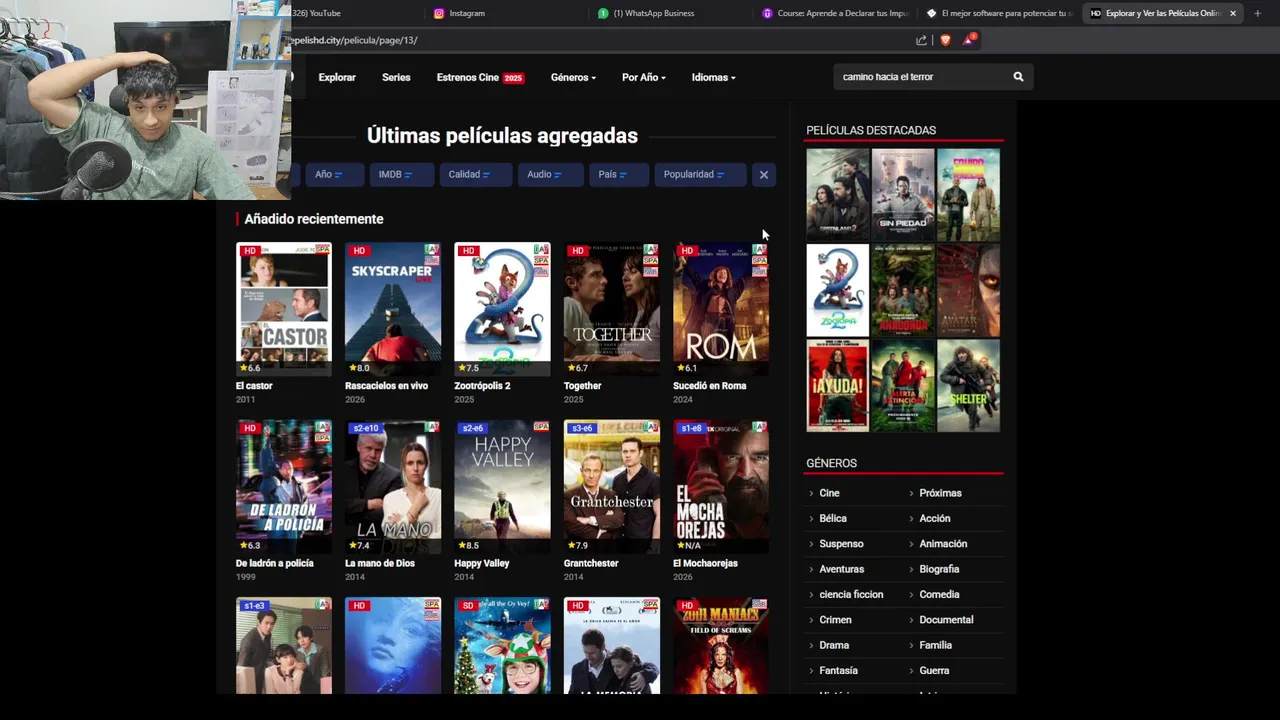Click the Brave Rewards triangle icon
This screenshot has height=720, width=1280.
point(968,40)
